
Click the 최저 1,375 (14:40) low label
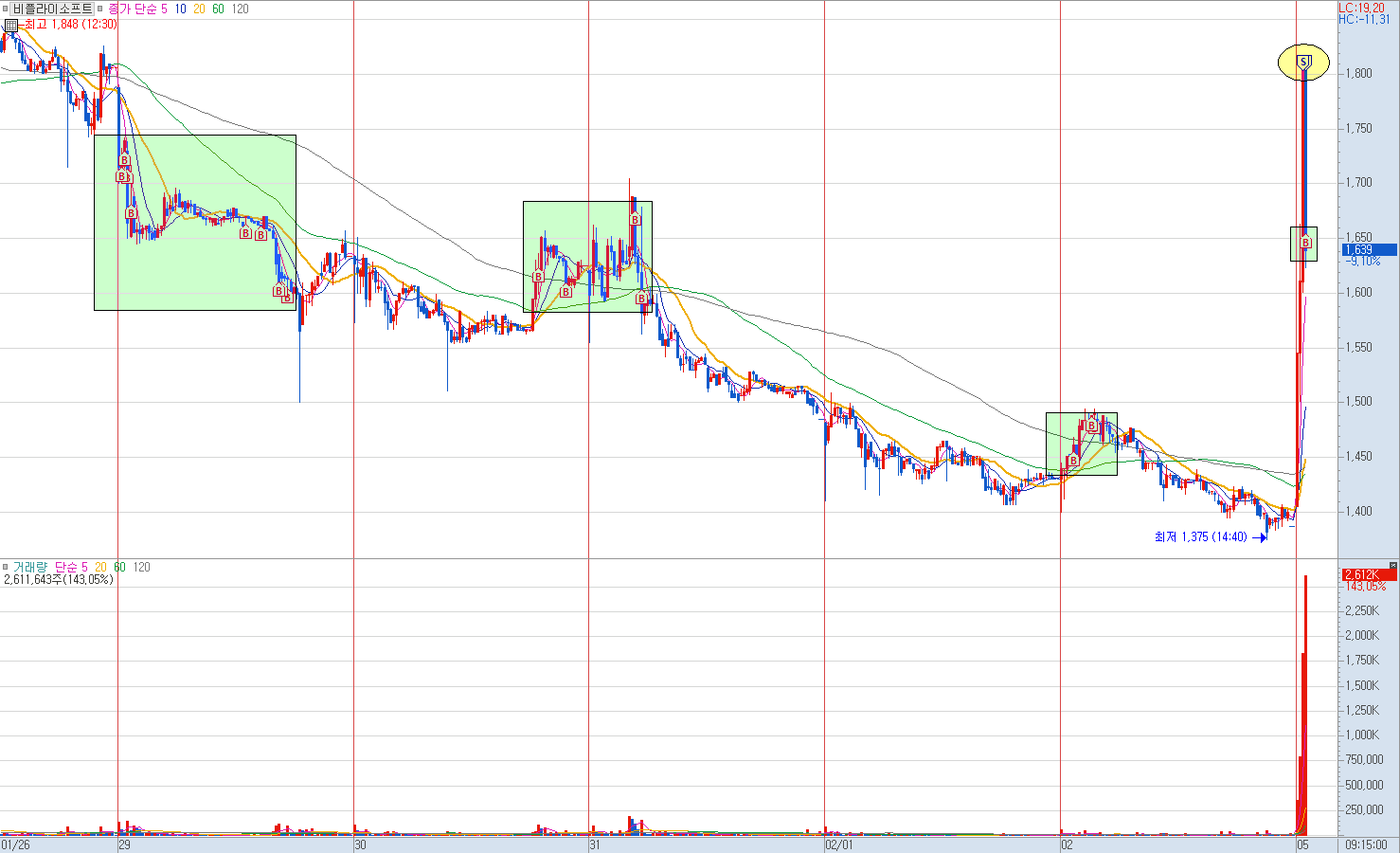click(1201, 536)
